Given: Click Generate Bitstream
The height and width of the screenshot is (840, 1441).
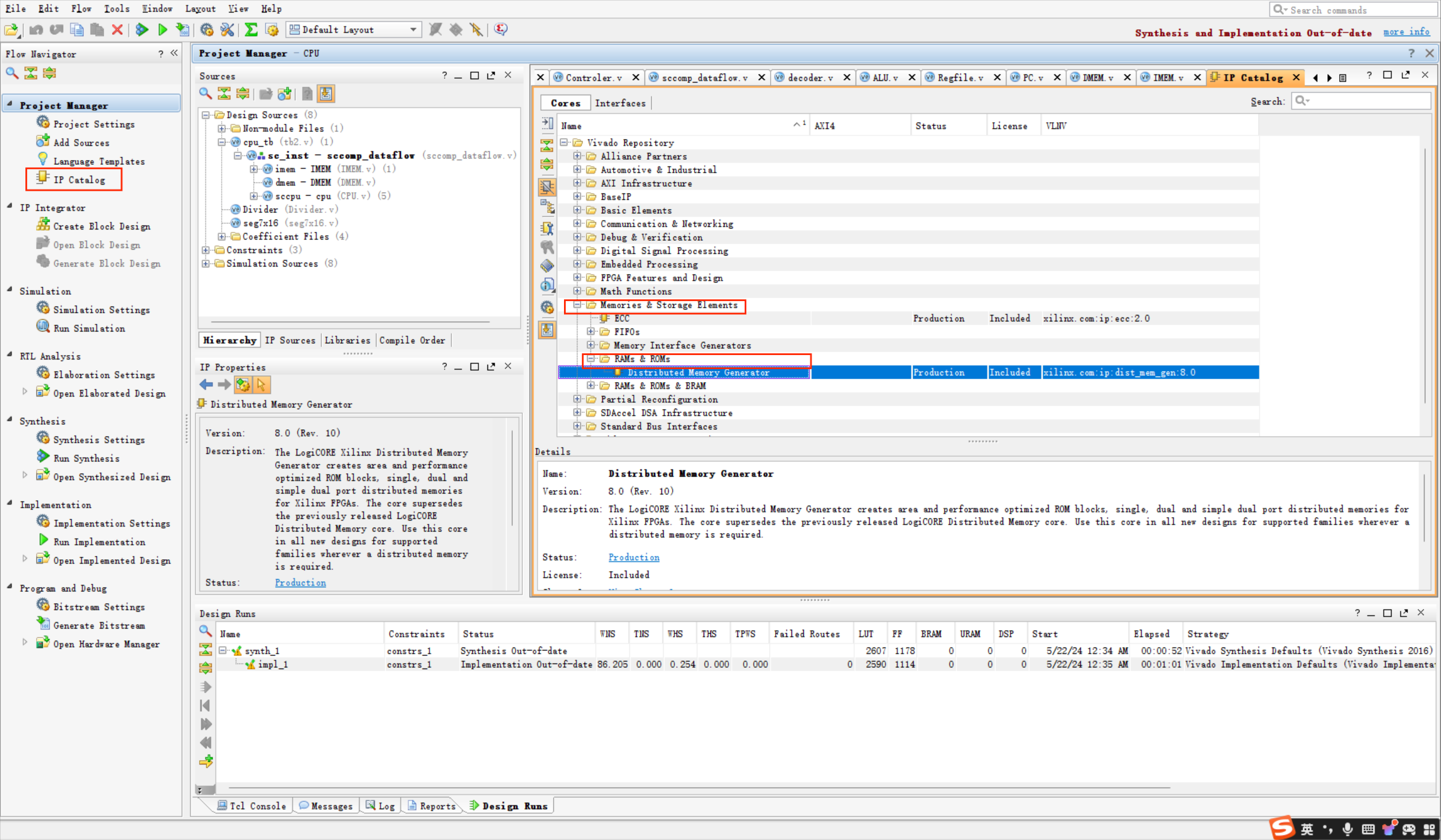Looking at the screenshot, I should 99,625.
